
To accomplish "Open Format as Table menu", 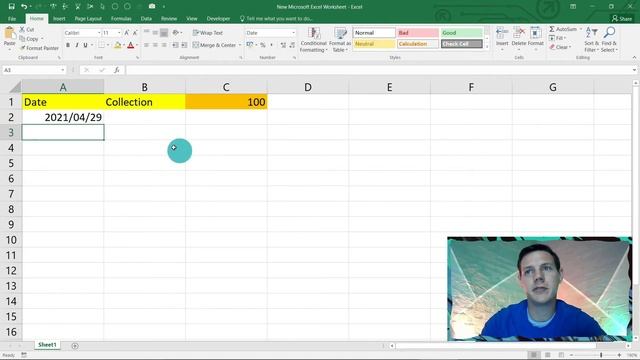I will tap(340, 40).
